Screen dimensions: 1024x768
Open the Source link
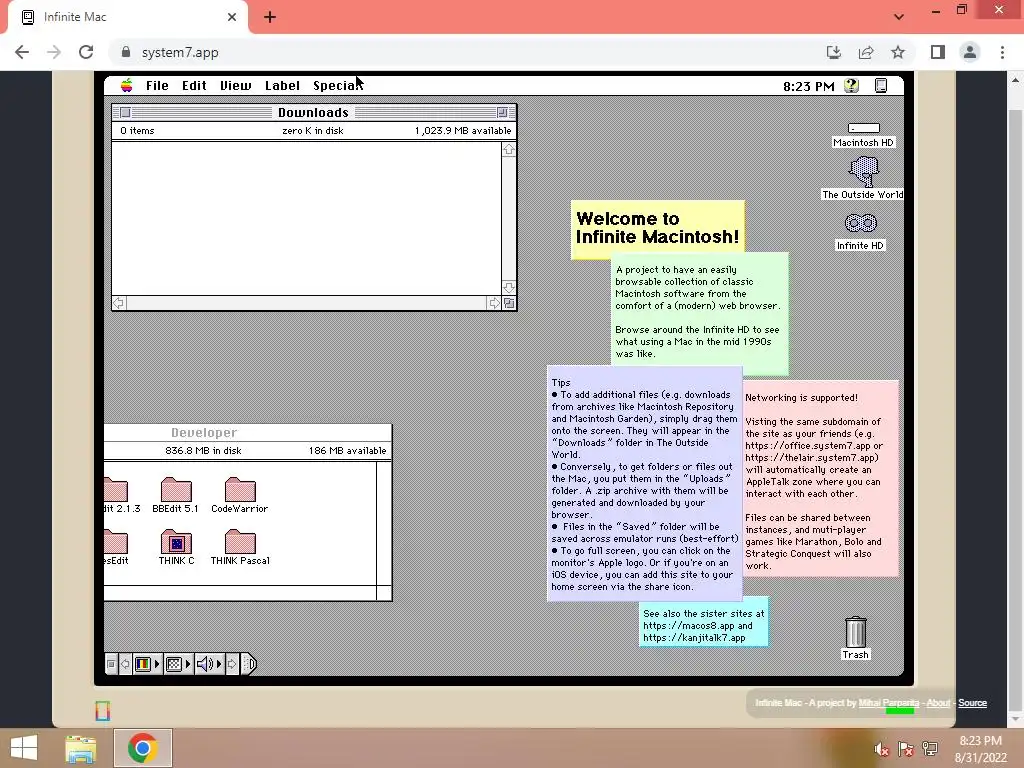tap(972, 703)
